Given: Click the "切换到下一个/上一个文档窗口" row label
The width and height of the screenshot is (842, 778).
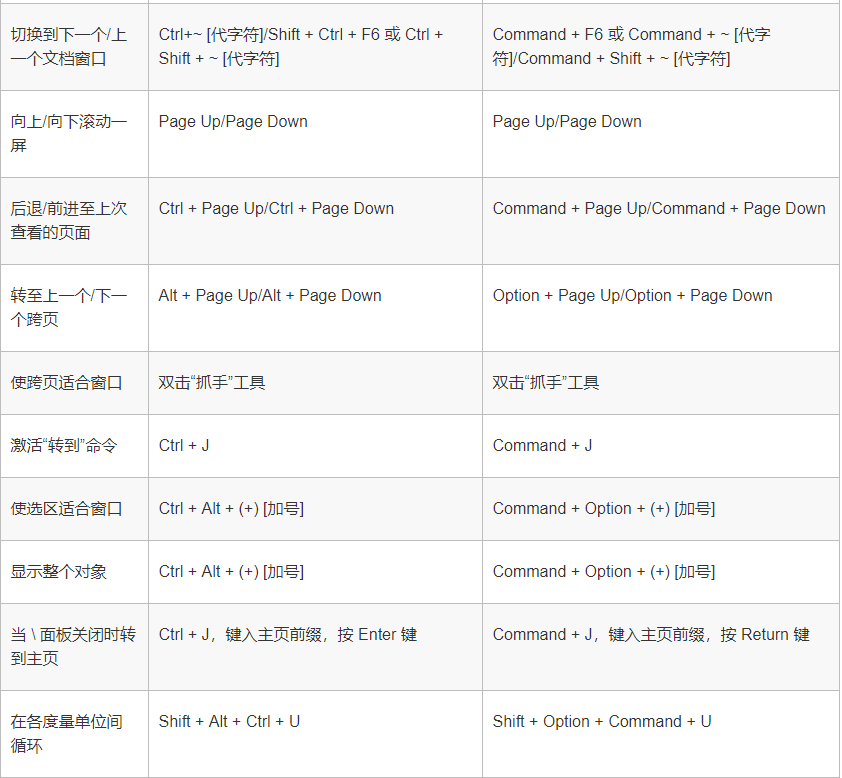Looking at the screenshot, I should (x=69, y=46).
